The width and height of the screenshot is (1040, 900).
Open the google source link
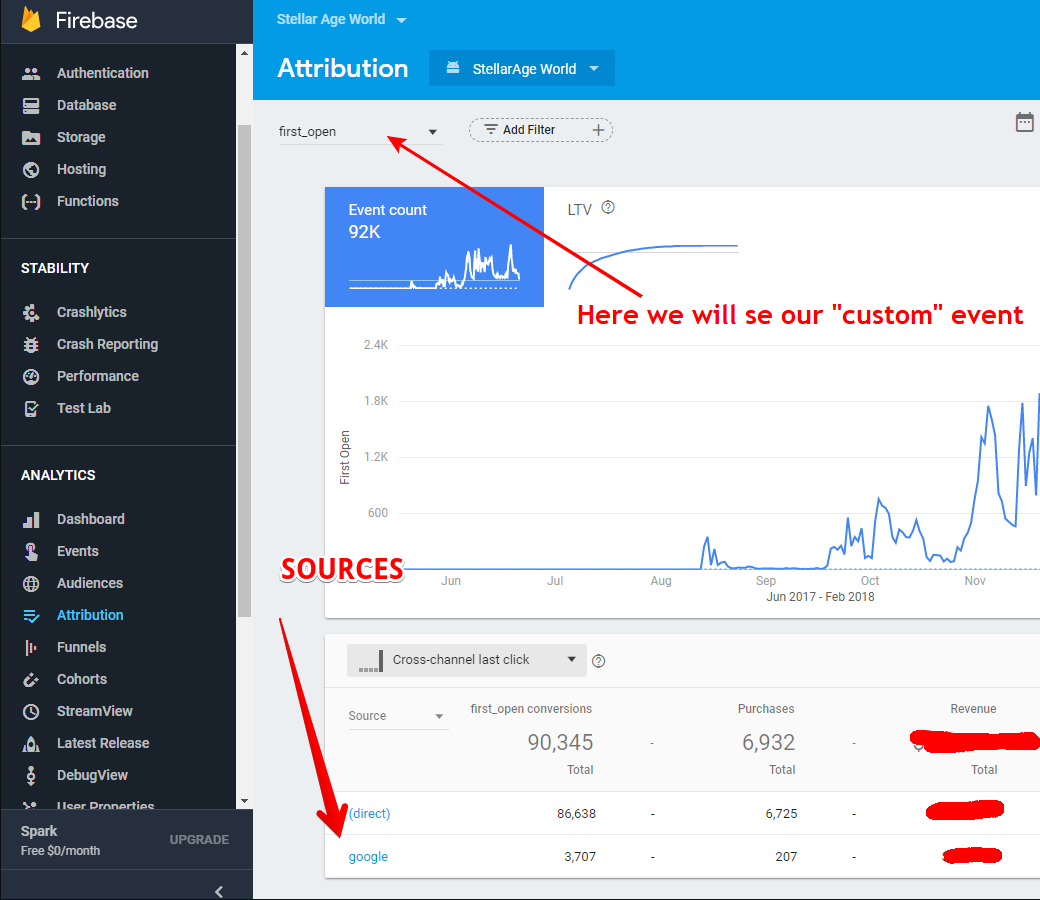[368, 857]
